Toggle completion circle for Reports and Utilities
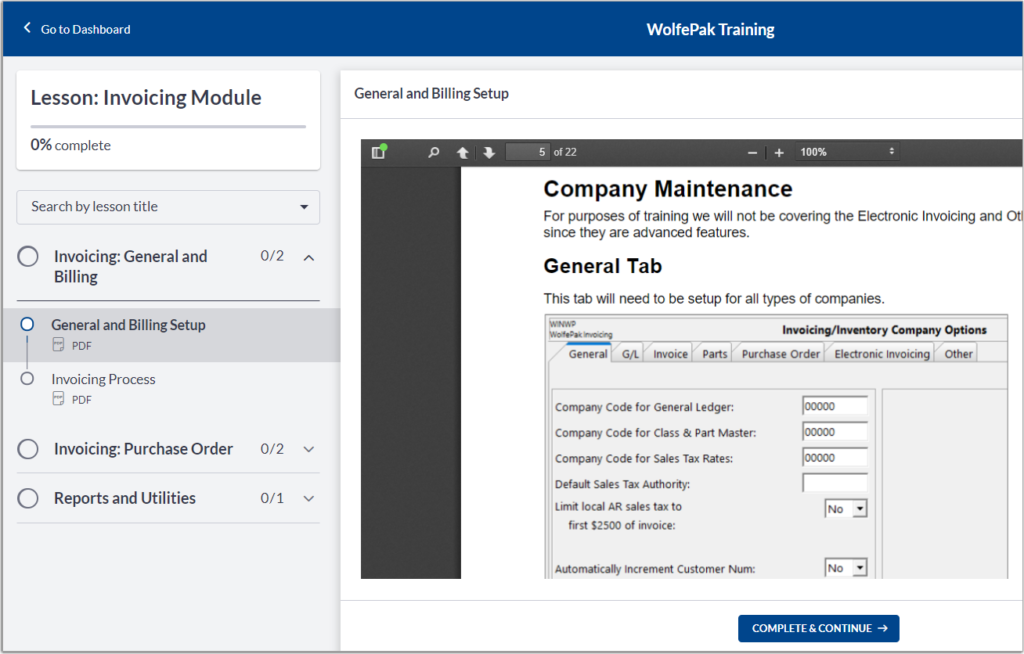 (x=28, y=497)
